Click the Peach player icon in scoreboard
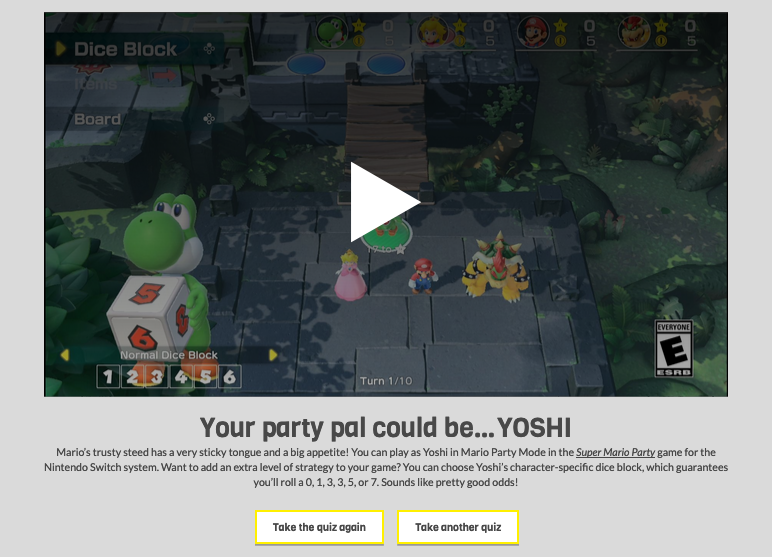This screenshot has height=557, width=772. click(x=432, y=32)
